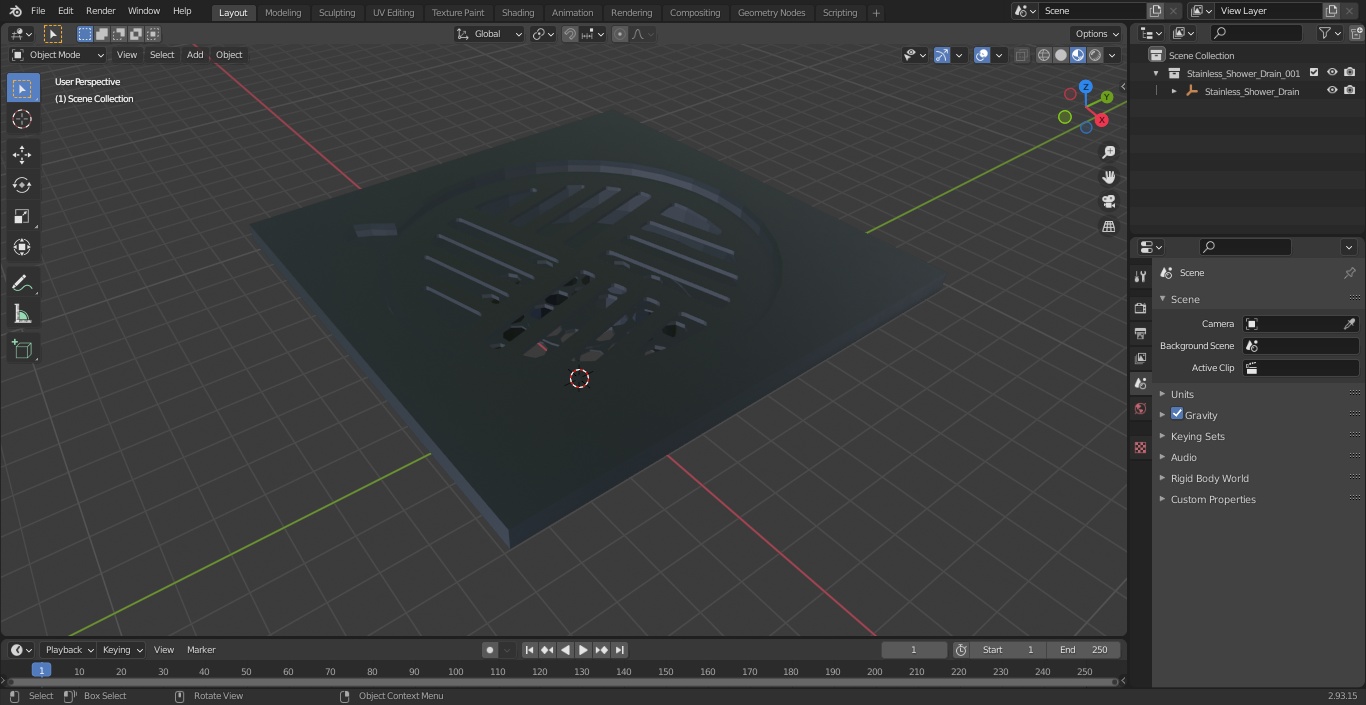Toggle the Gravity checkbox

(x=1177, y=414)
